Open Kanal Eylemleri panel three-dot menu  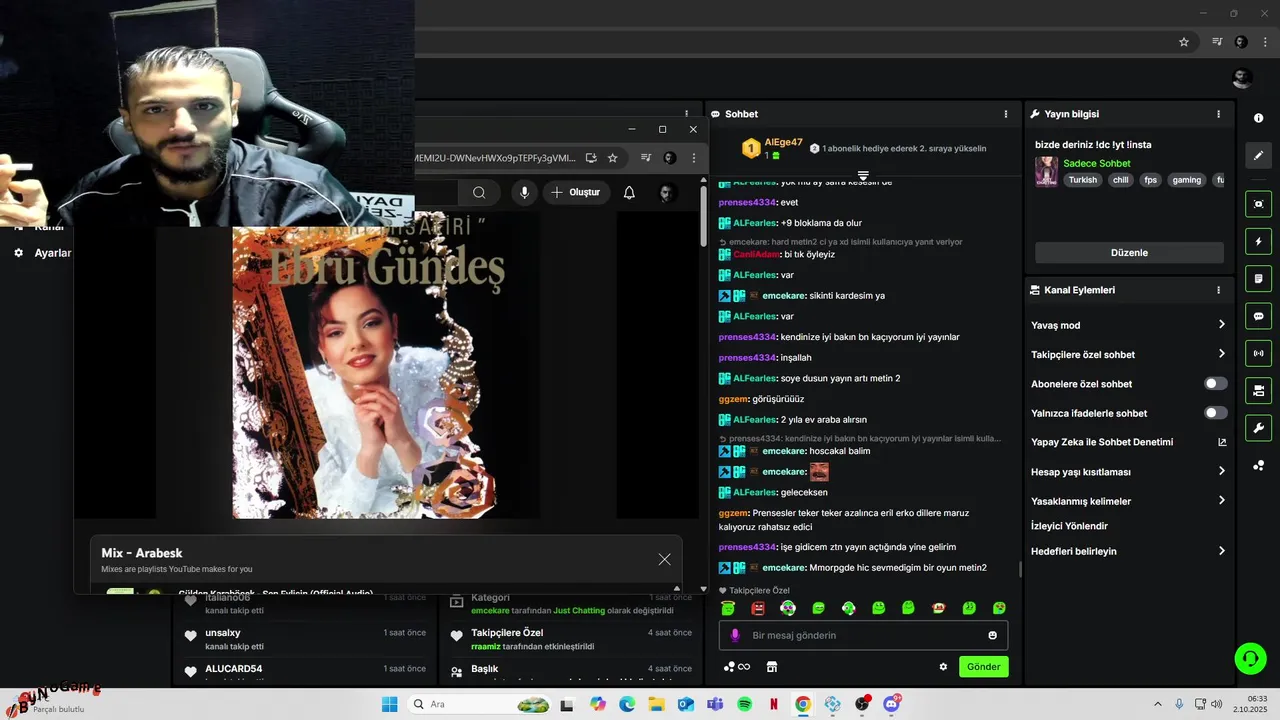1218,290
